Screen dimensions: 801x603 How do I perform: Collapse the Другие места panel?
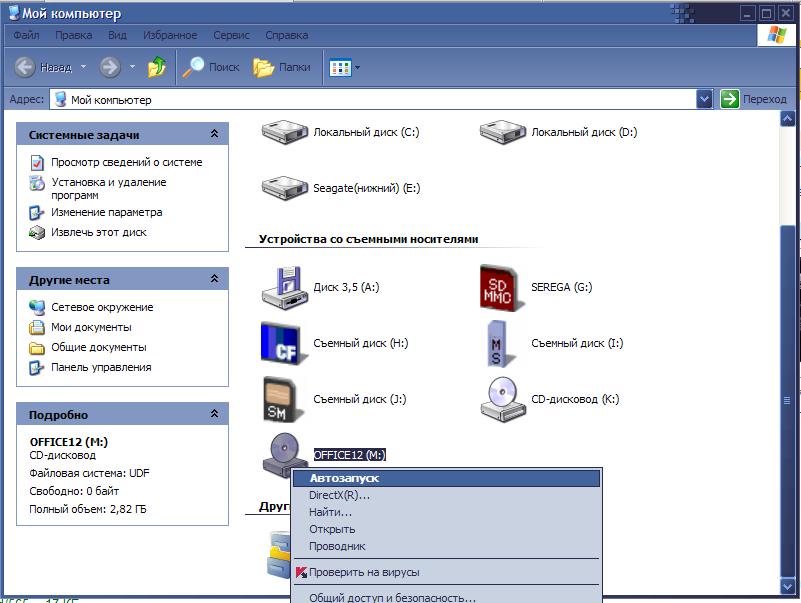pos(215,279)
